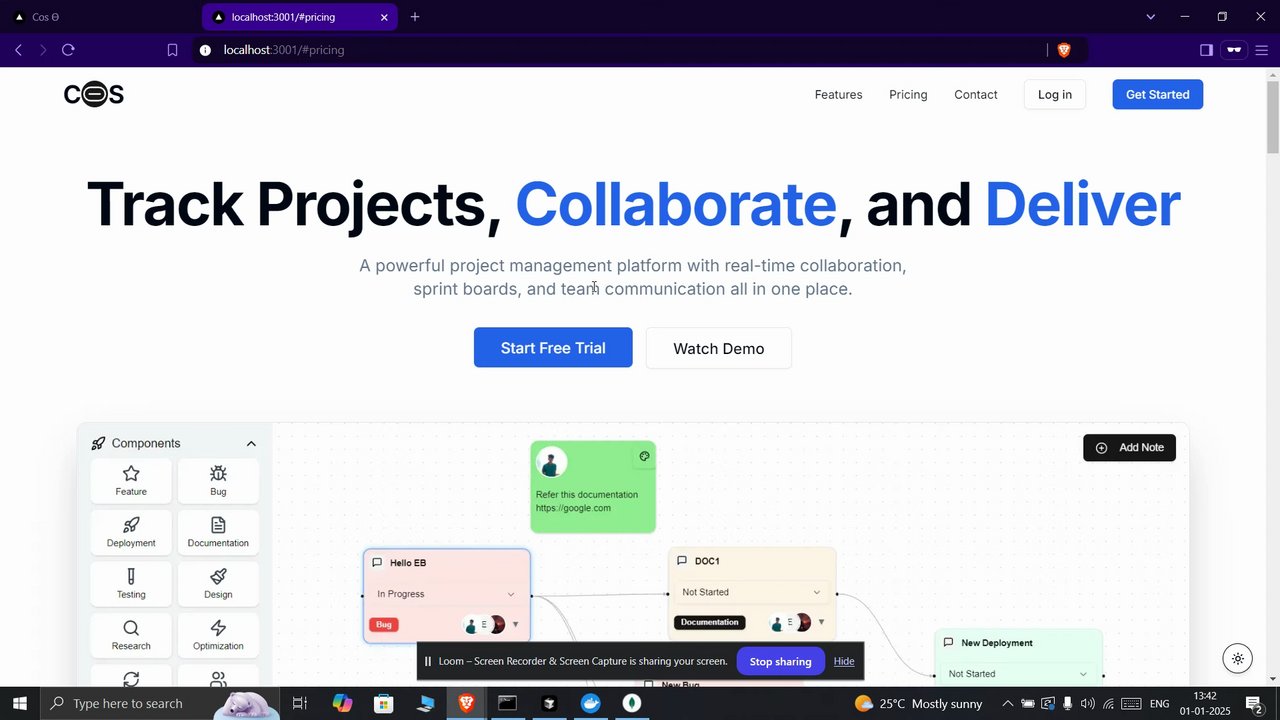Switch to the 'Cos' browser tab
This screenshot has height=720, width=1280.
(100, 17)
